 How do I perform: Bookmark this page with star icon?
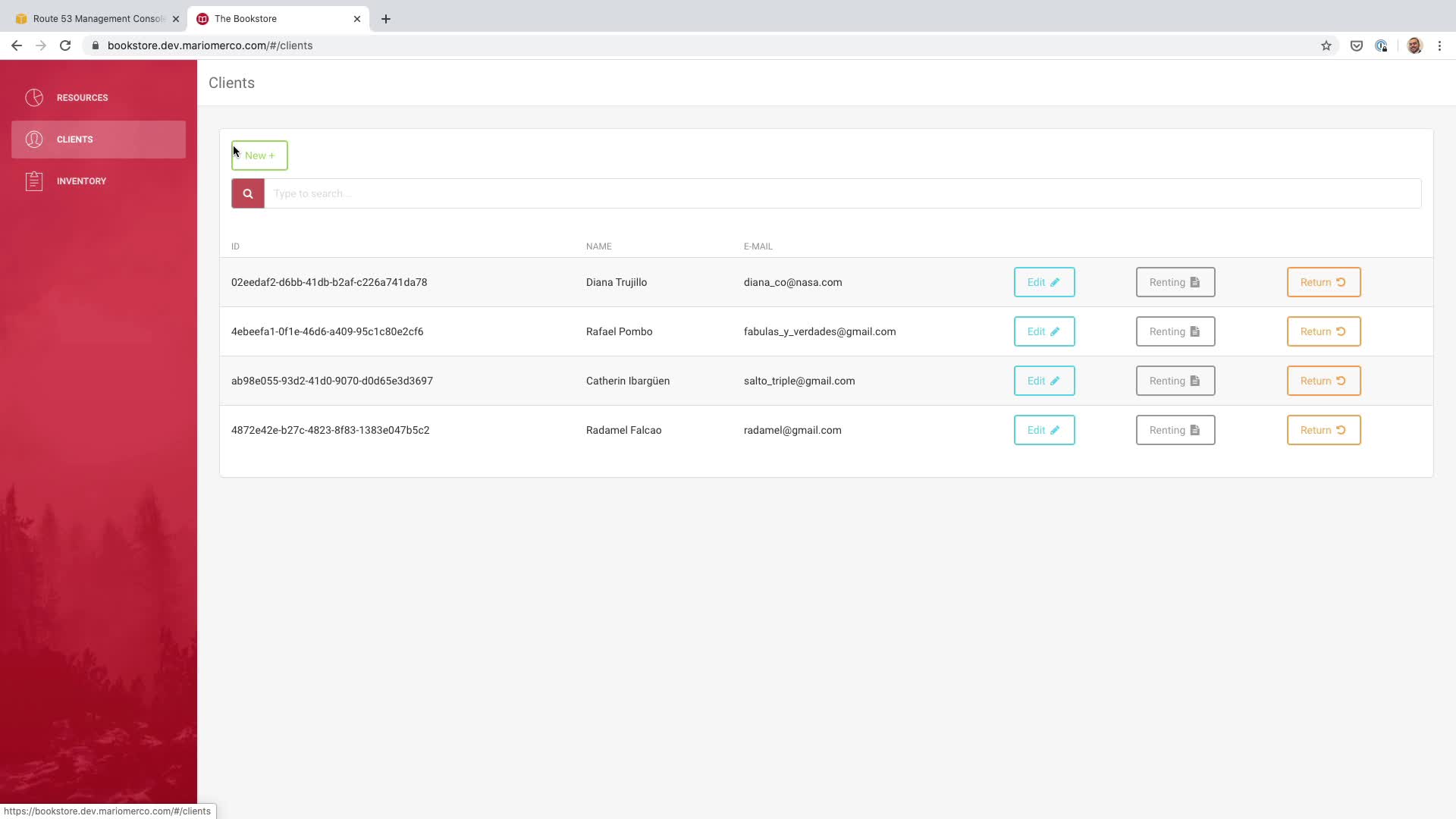point(1326,45)
